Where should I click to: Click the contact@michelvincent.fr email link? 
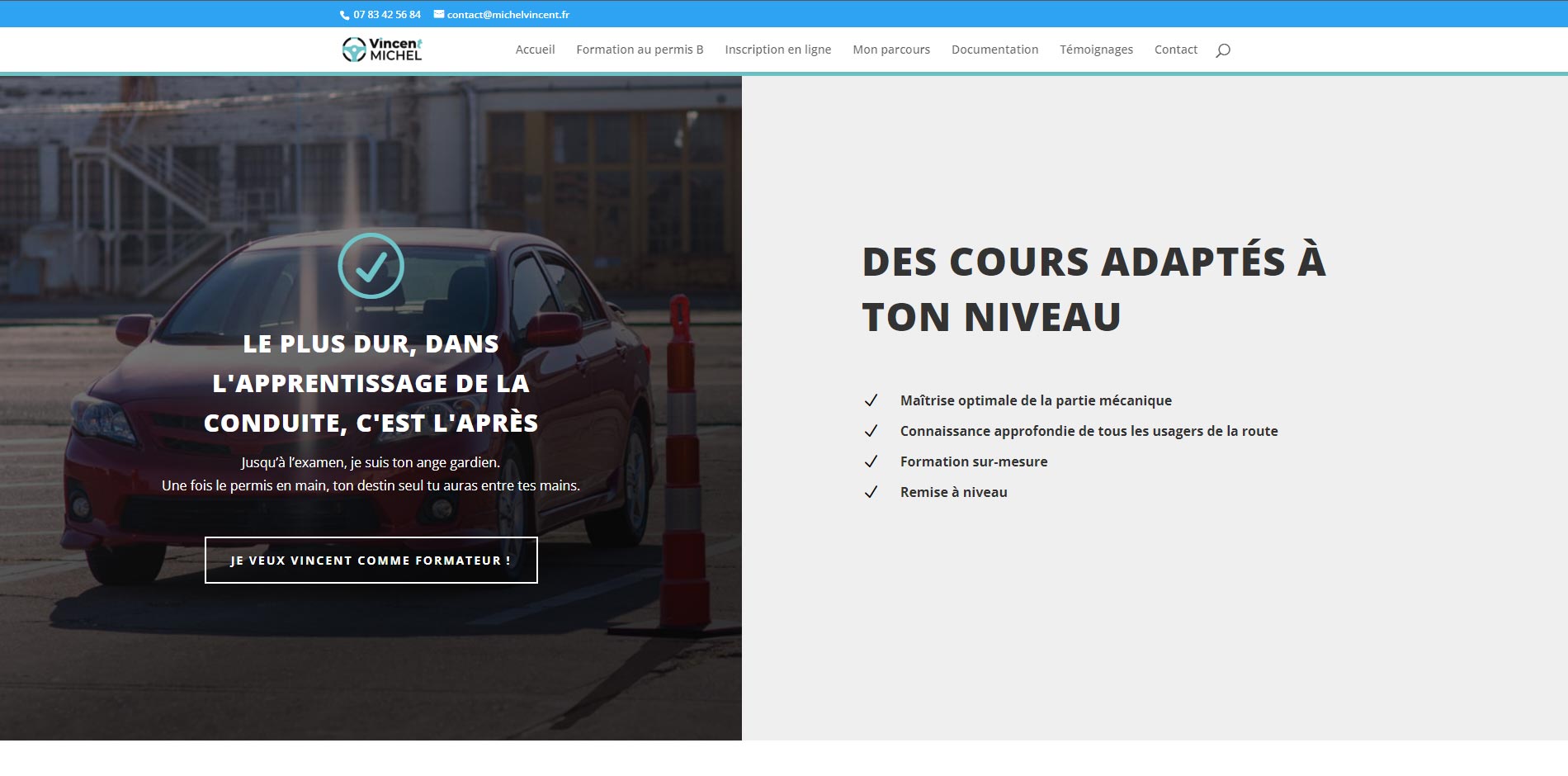point(508,15)
